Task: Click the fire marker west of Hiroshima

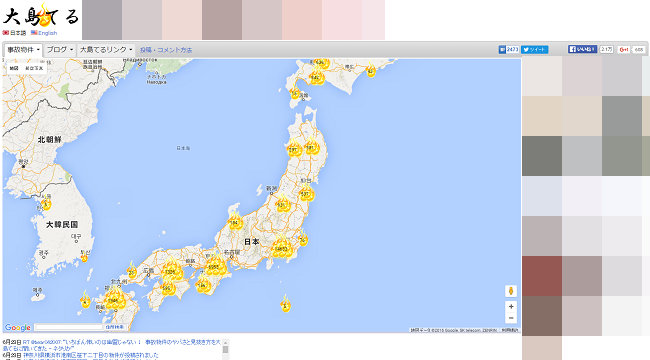Action: 132,271
